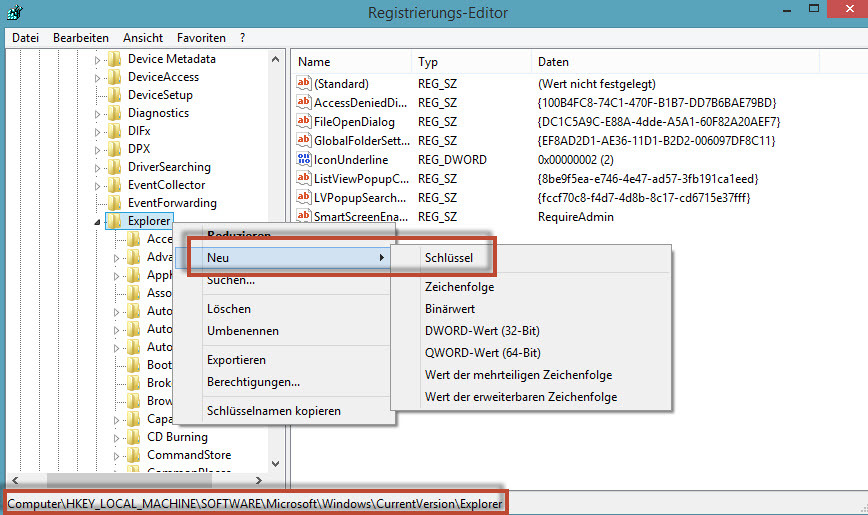Select the Device Metadata folder icon
Image resolution: width=868 pixels, height=515 pixels.
(114, 59)
